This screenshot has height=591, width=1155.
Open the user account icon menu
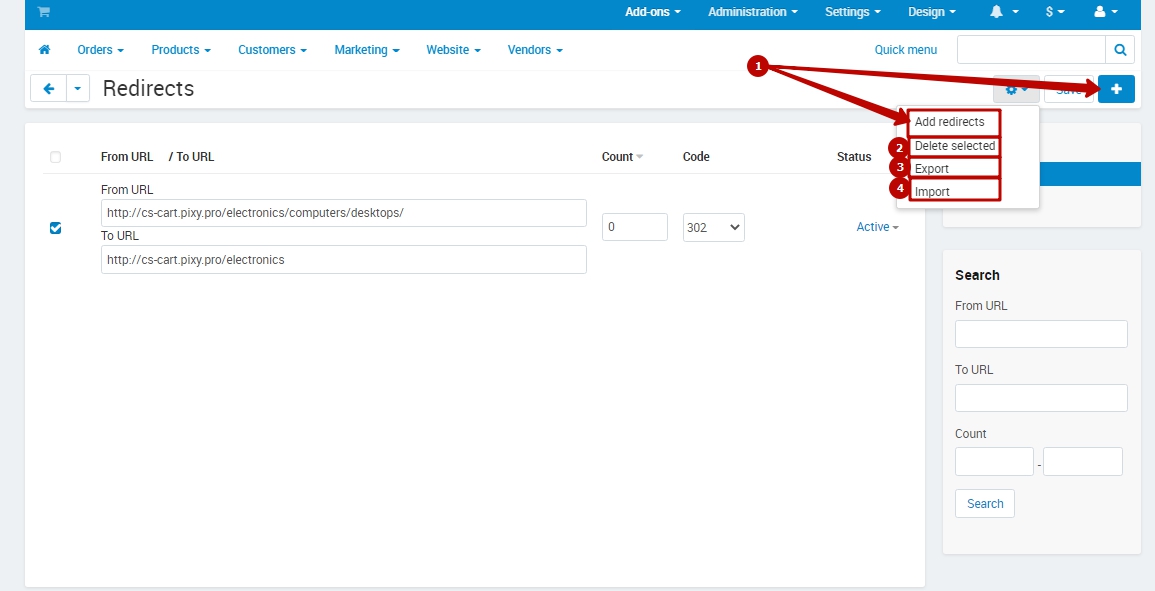coord(1106,12)
